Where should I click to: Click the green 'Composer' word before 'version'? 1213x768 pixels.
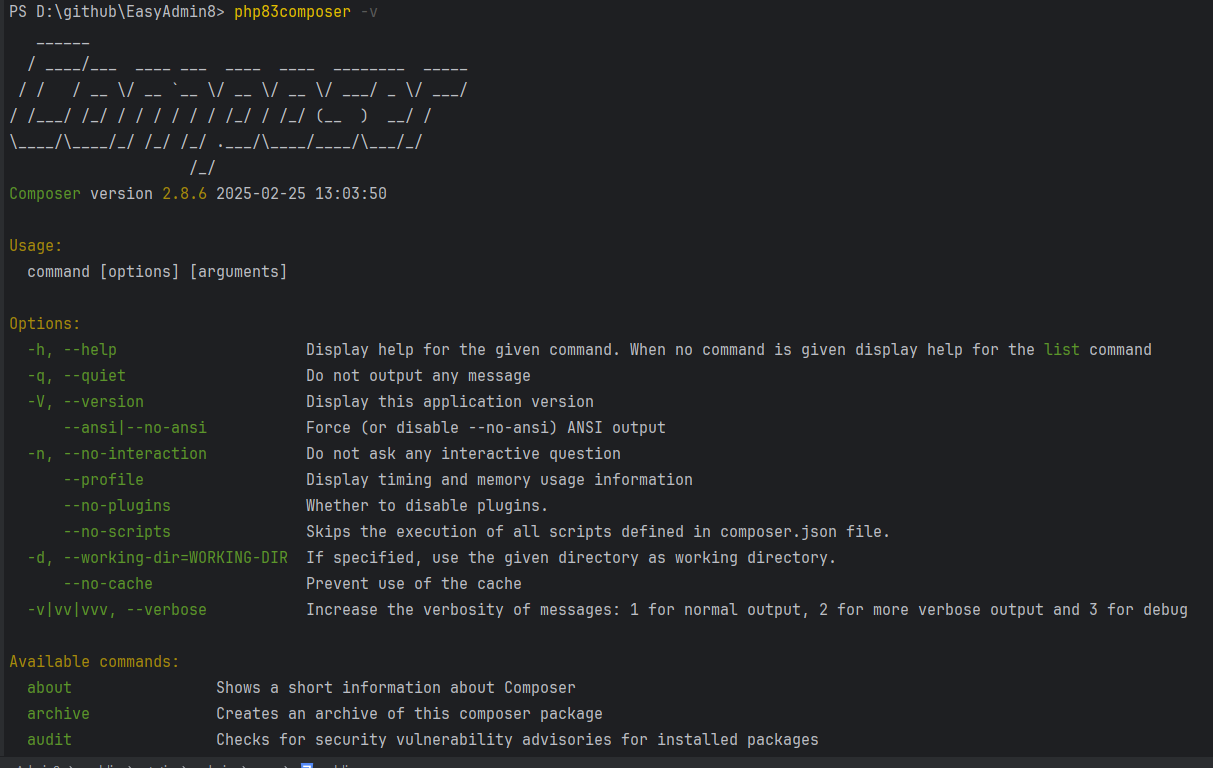coord(45,194)
